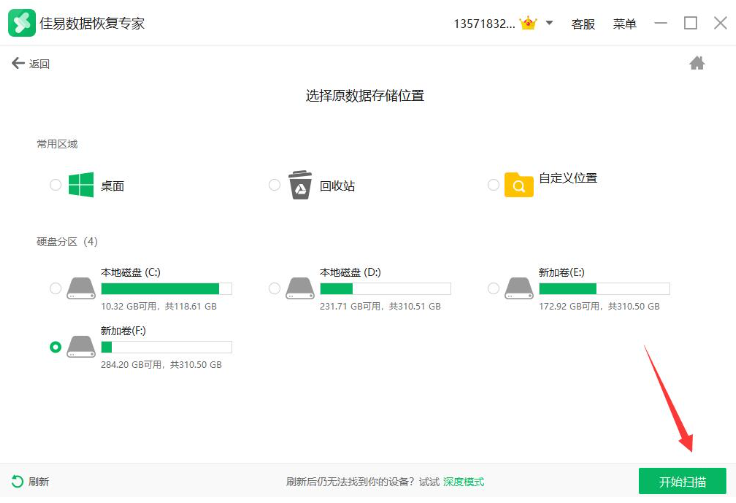The height and width of the screenshot is (503, 736).
Task: Click the VIP crown icon
Action: tap(530, 23)
